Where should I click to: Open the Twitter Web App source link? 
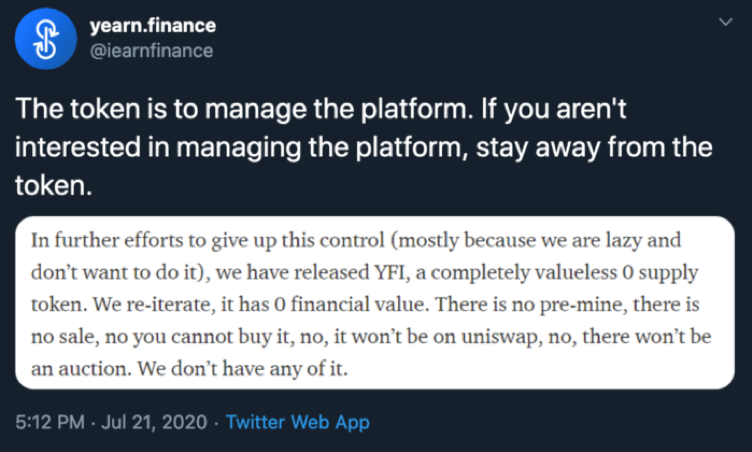point(298,422)
